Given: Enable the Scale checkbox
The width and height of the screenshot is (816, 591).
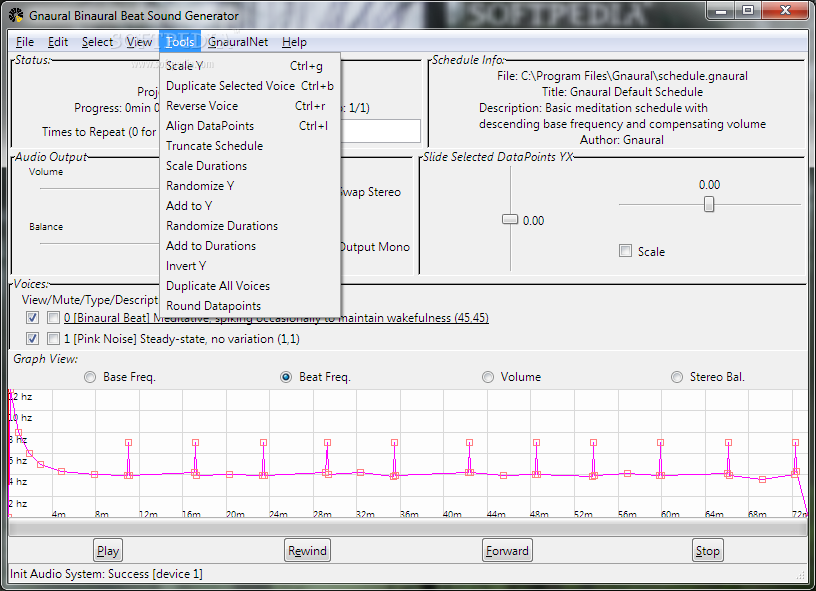Looking at the screenshot, I should pyautogui.click(x=626, y=251).
